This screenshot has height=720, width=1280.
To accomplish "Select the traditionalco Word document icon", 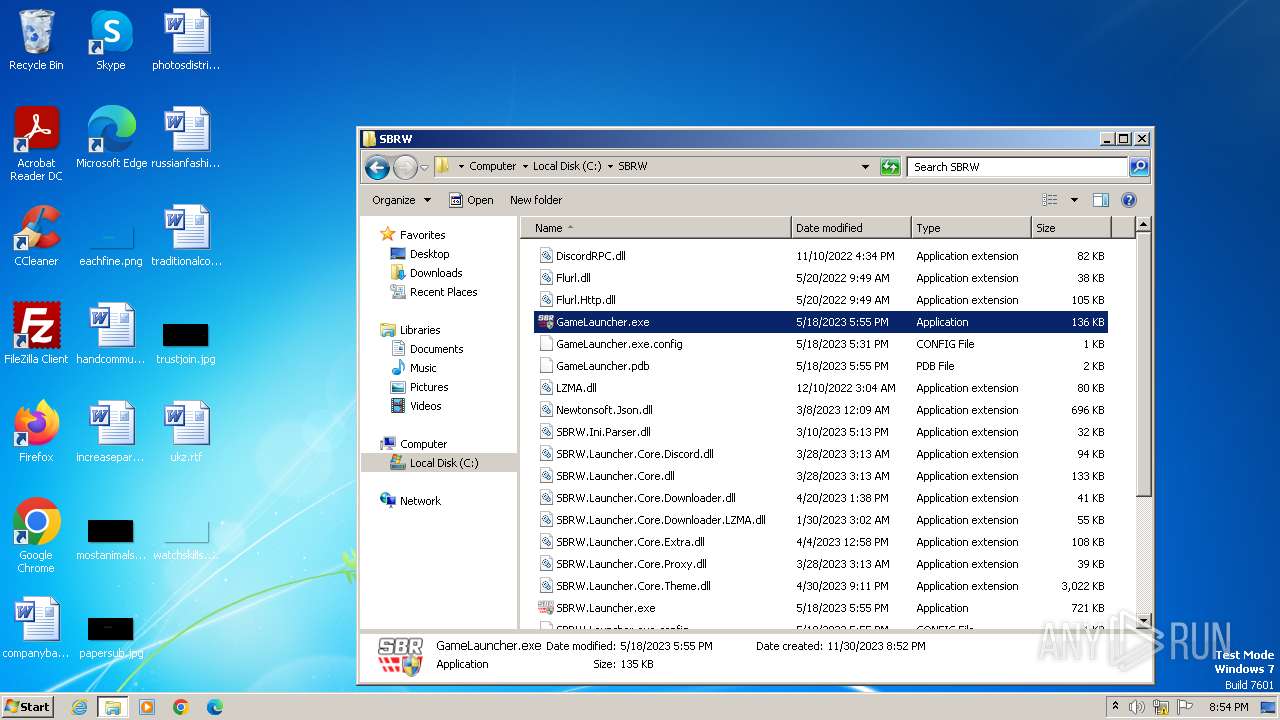I will click(x=186, y=236).
